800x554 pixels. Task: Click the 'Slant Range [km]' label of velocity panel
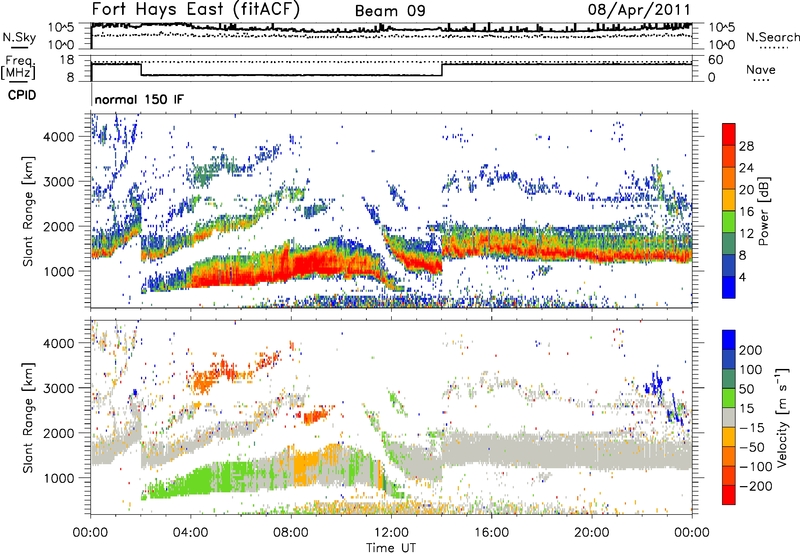click(x=28, y=418)
